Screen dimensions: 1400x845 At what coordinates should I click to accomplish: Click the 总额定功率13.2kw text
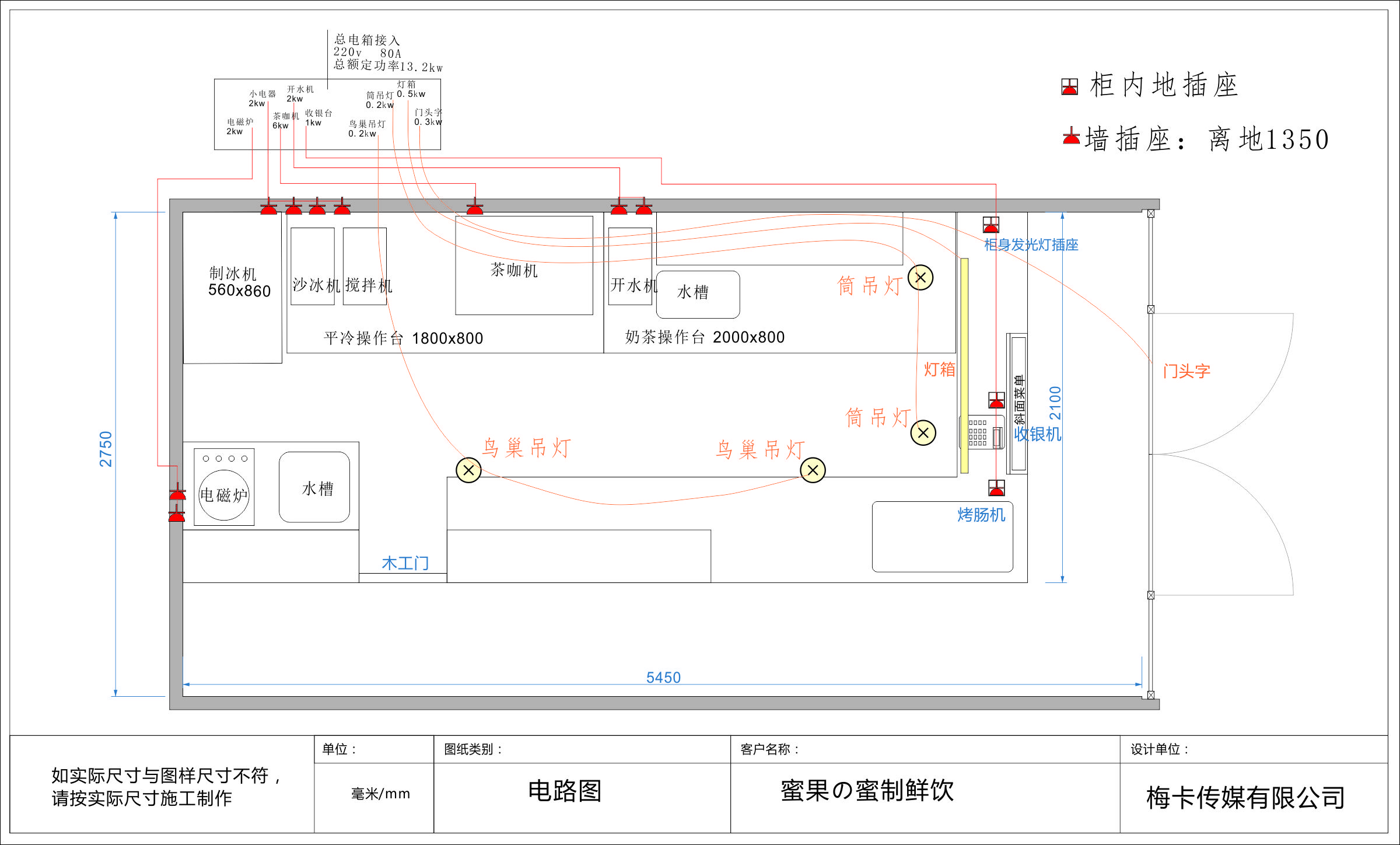click(x=388, y=66)
